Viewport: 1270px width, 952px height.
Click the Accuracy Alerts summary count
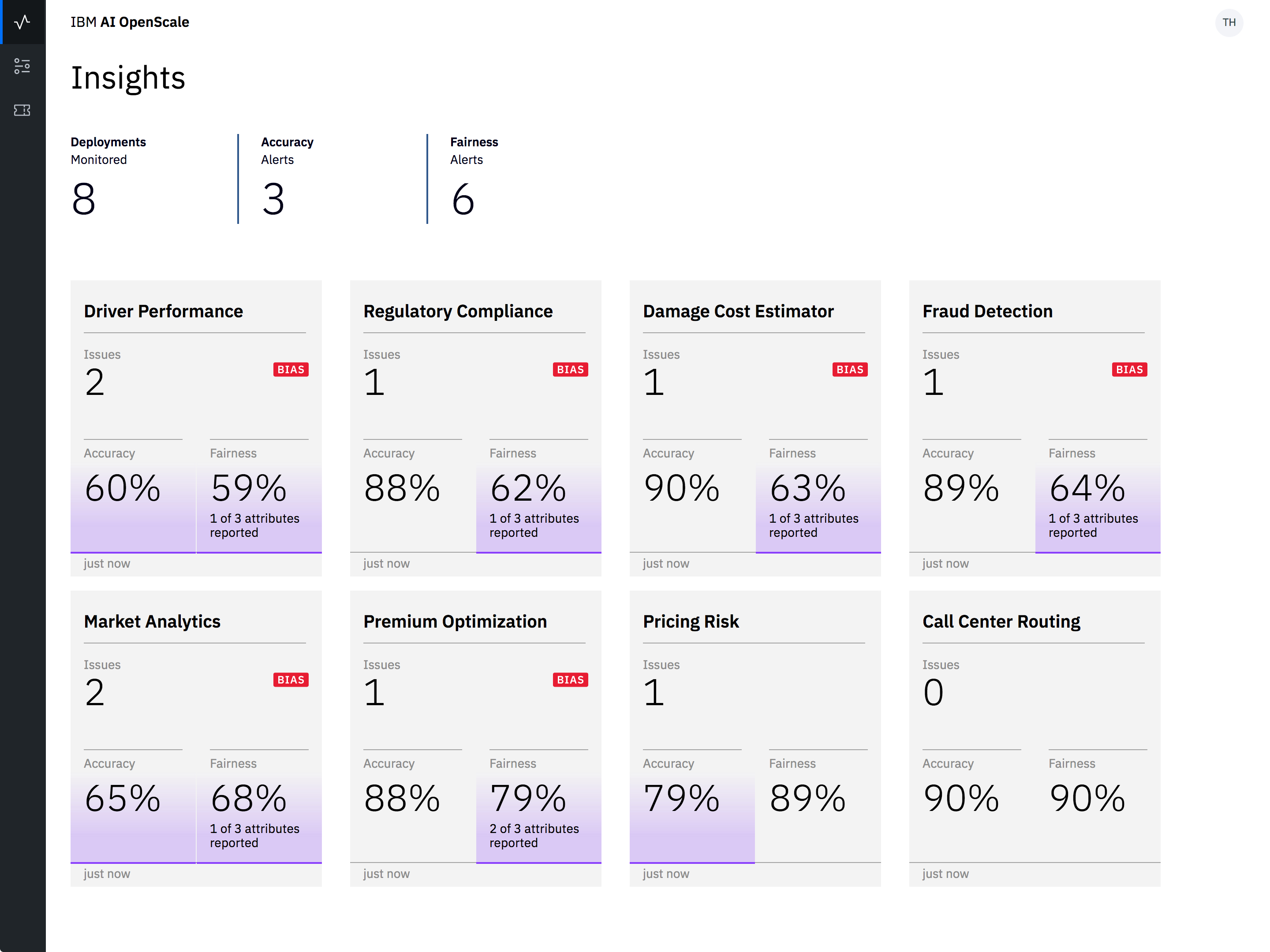[x=273, y=199]
